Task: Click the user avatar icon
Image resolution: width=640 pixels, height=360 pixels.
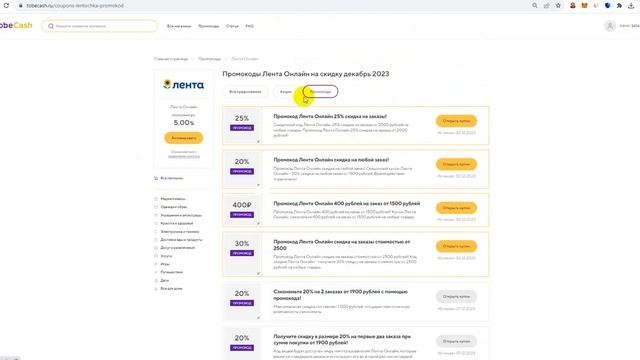Action: click(x=610, y=26)
